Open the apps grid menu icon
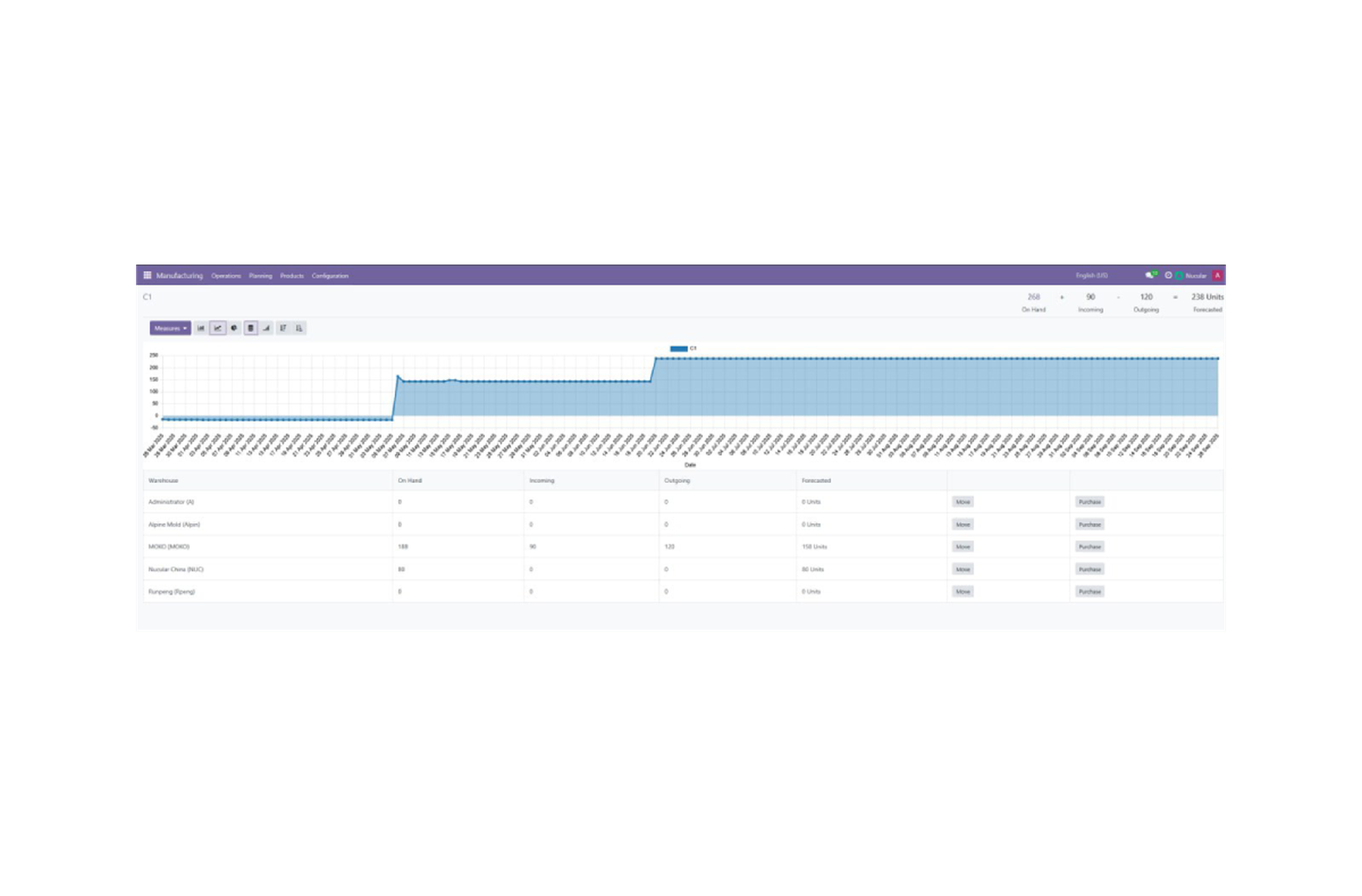 point(148,275)
